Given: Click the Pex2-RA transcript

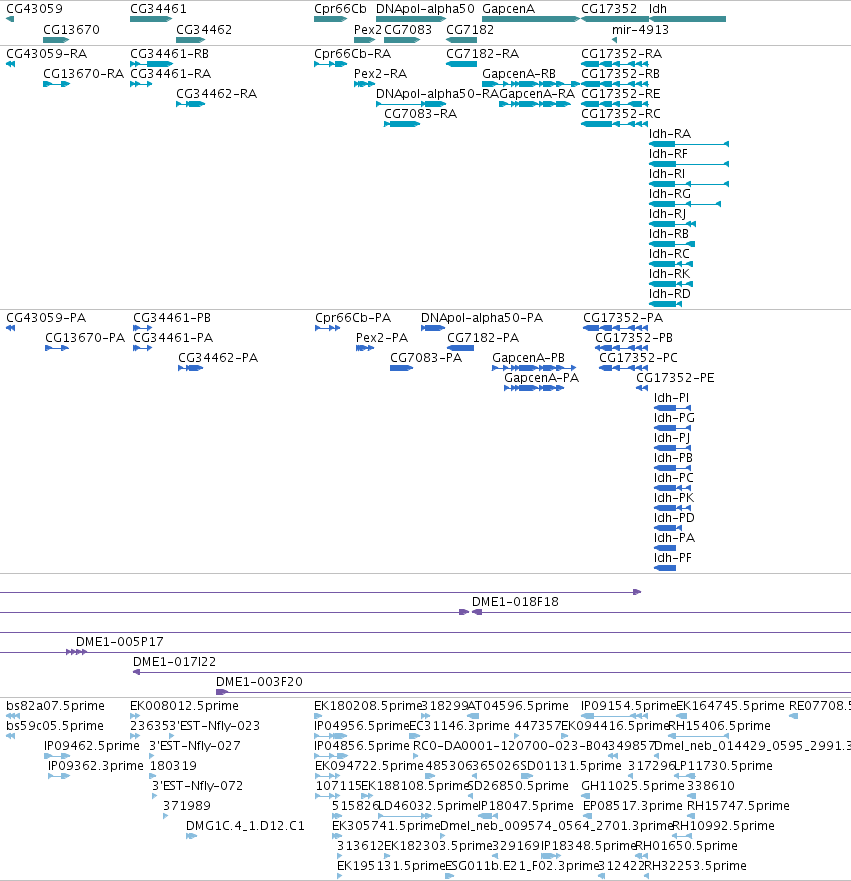Looking at the screenshot, I should [x=365, y=84].
